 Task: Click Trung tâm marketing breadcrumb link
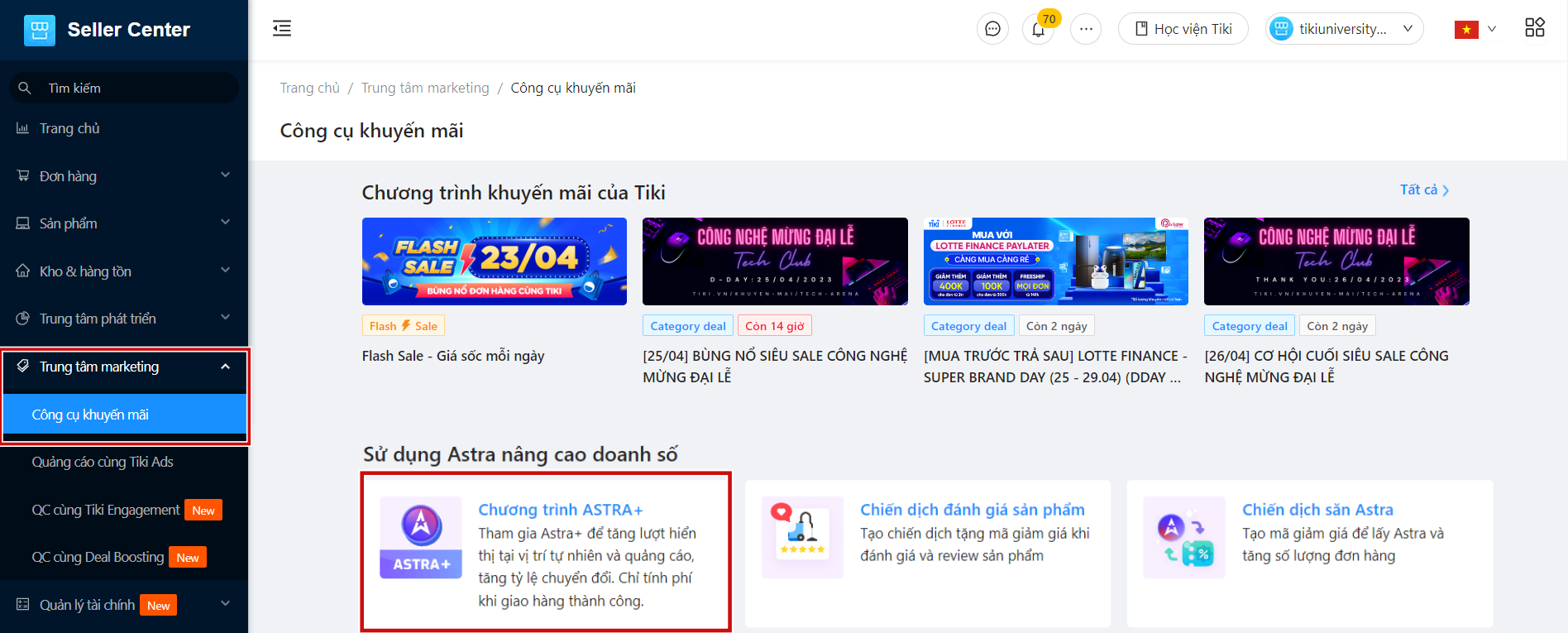pos(425,88)
